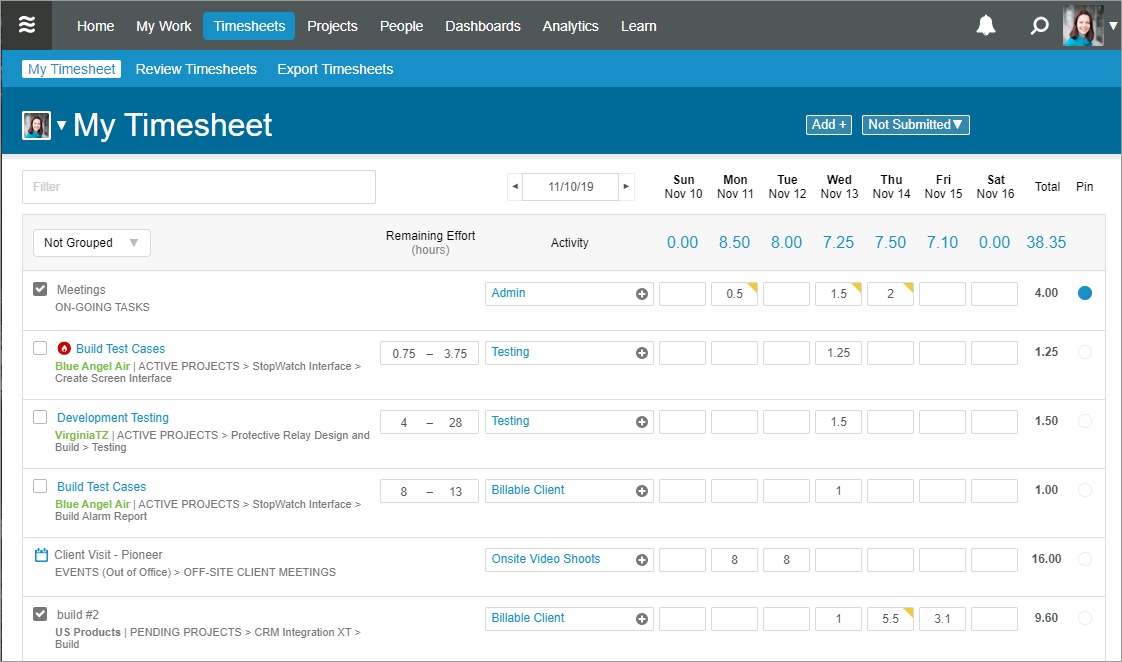
Task: Open the main menu waves logo icon
Action: tap(28, 25)
